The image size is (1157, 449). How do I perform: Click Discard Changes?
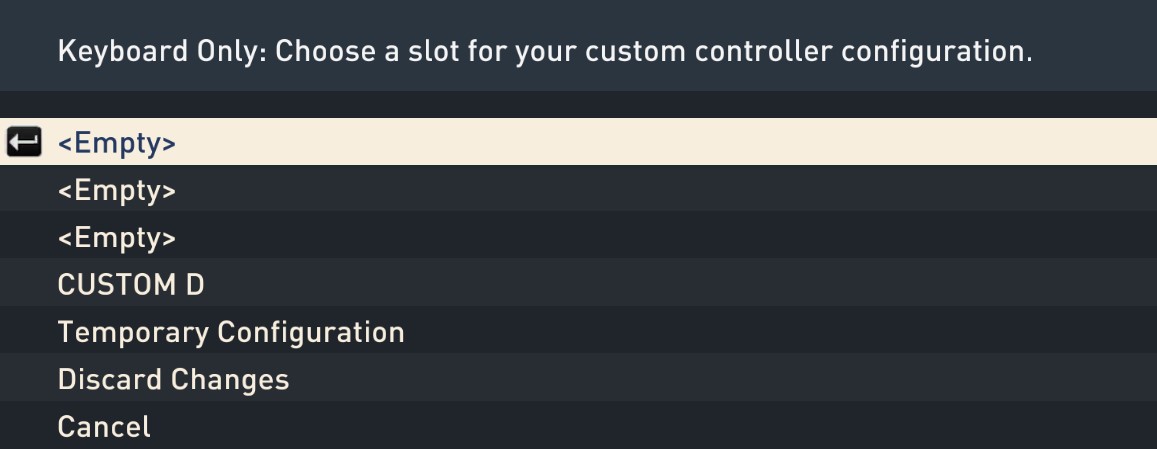[x=578, y=378]
